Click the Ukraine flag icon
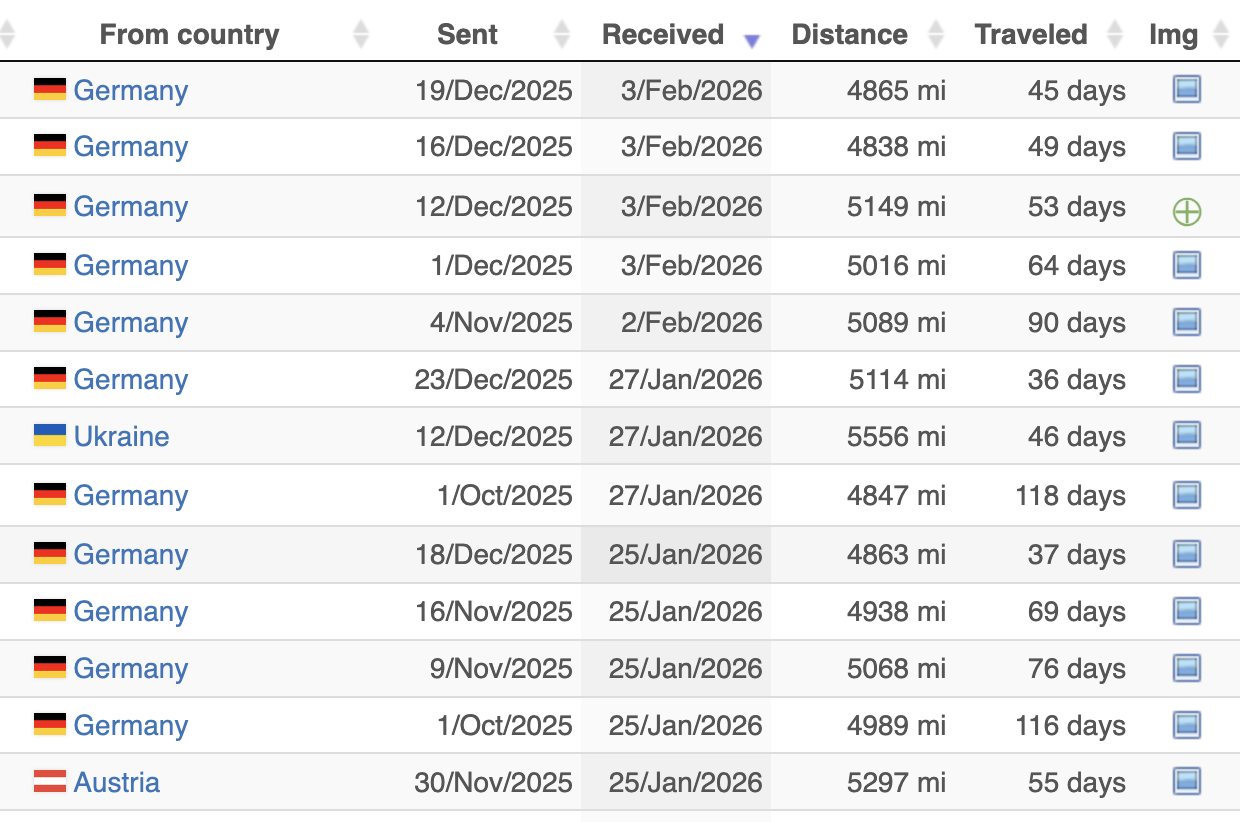This screenshot has width=1256, height=822. pos(50,436)
